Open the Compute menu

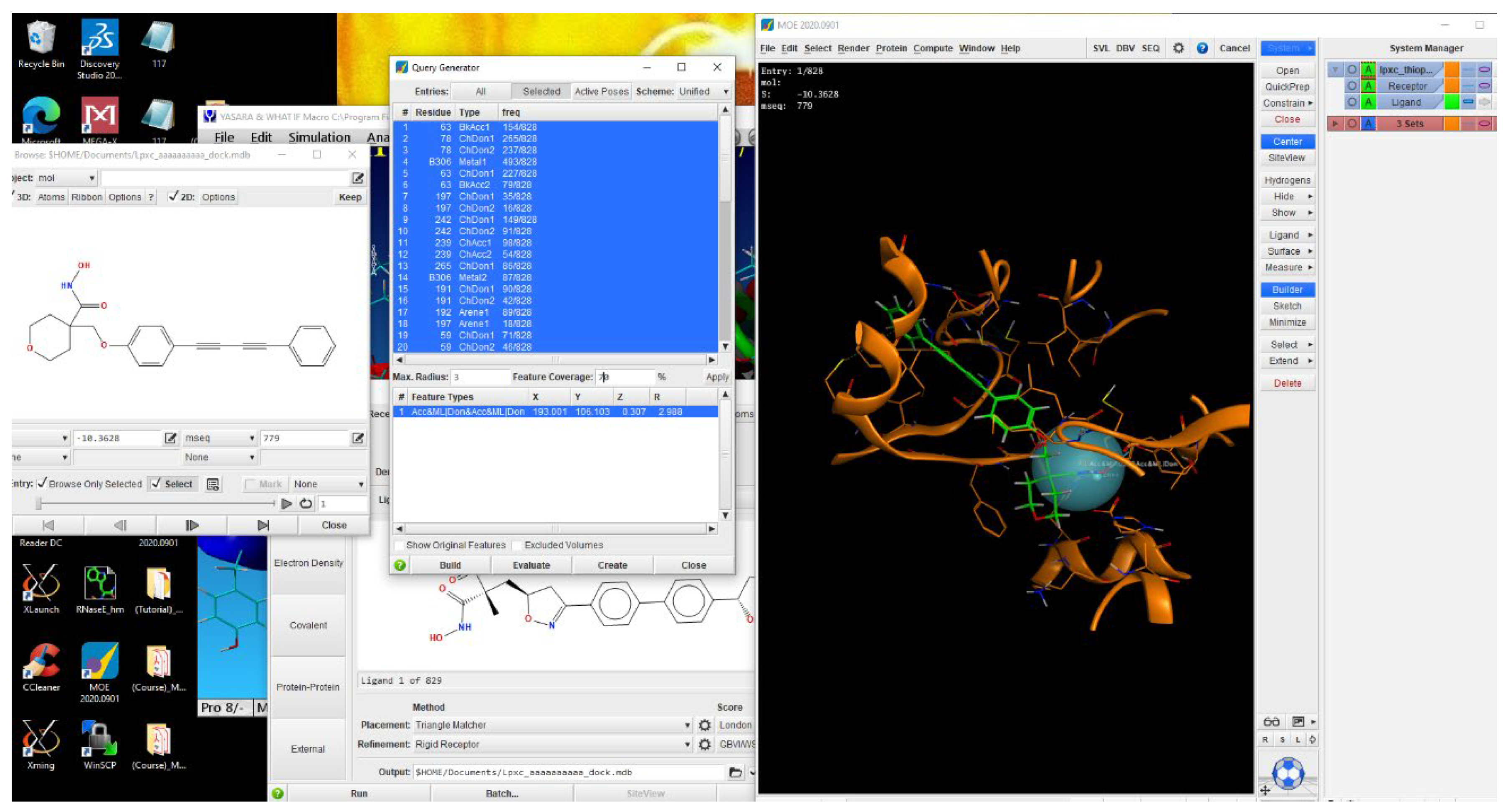click(933, 48)
